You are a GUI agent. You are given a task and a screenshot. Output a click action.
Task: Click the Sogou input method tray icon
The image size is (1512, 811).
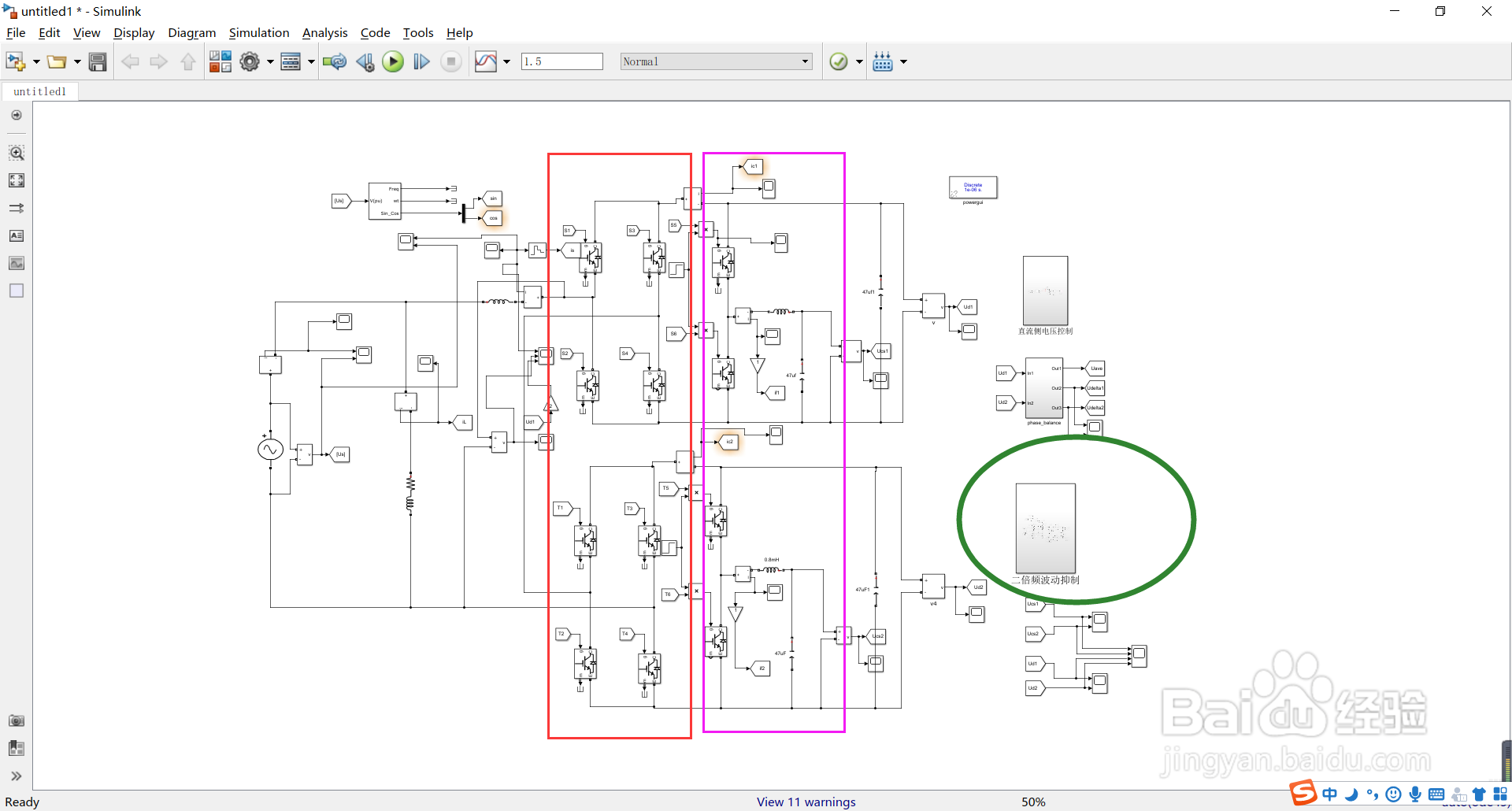click(1303, 792)
